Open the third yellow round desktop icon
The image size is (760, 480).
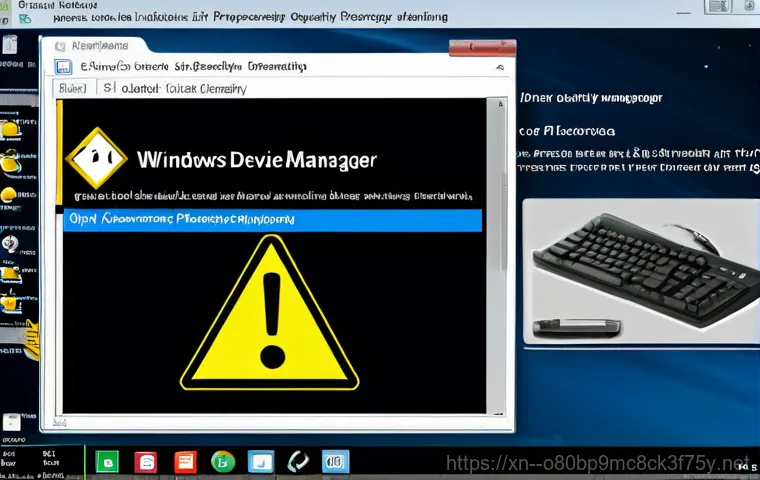[x=9, y=195]
